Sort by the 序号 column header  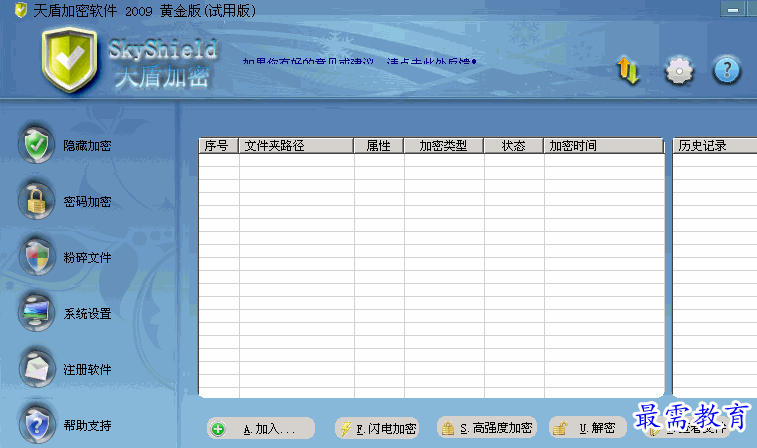219,146
